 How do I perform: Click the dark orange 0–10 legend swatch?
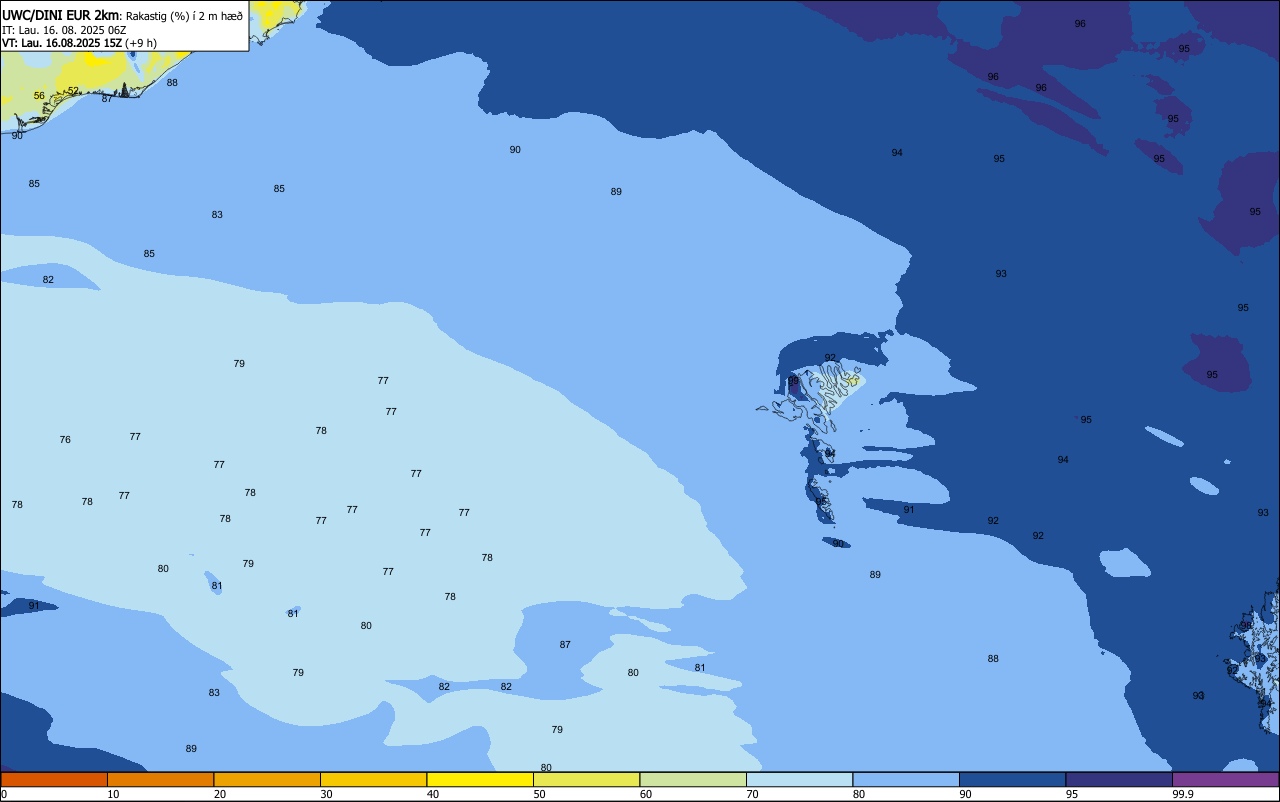click(54, 780)
